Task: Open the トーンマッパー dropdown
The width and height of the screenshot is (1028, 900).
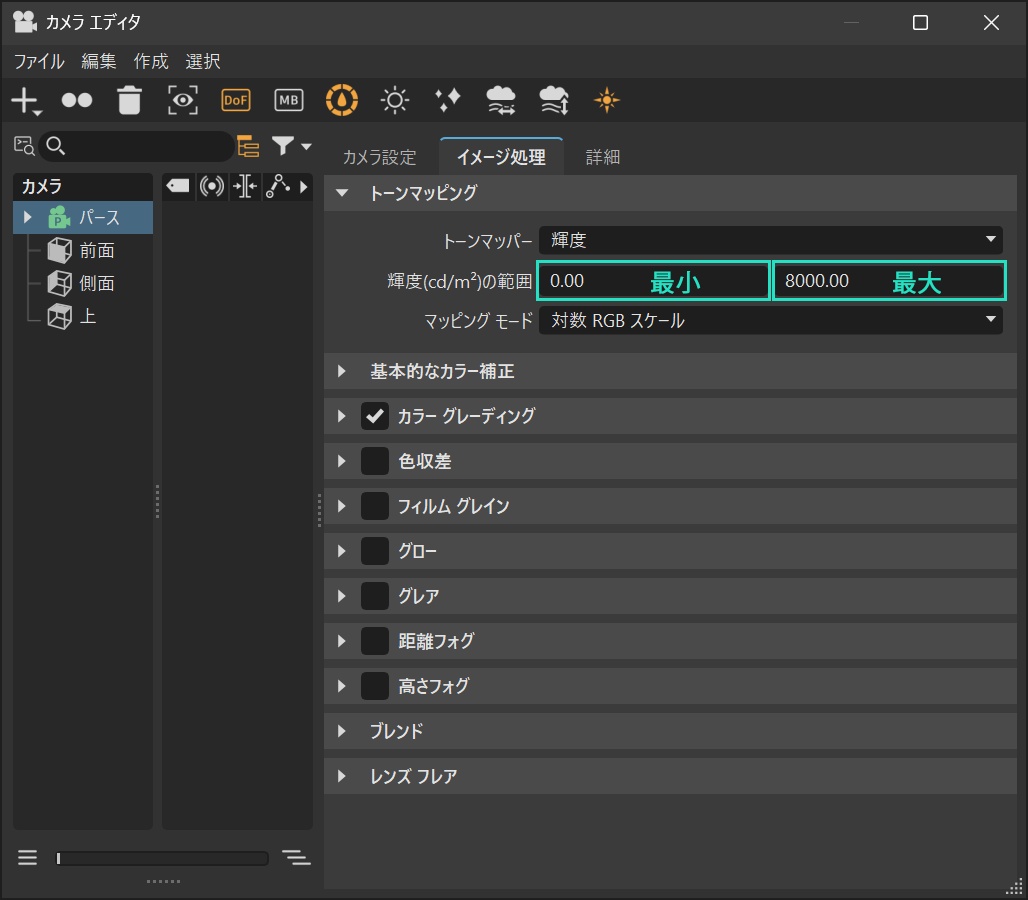Action: tap(770, 240)
